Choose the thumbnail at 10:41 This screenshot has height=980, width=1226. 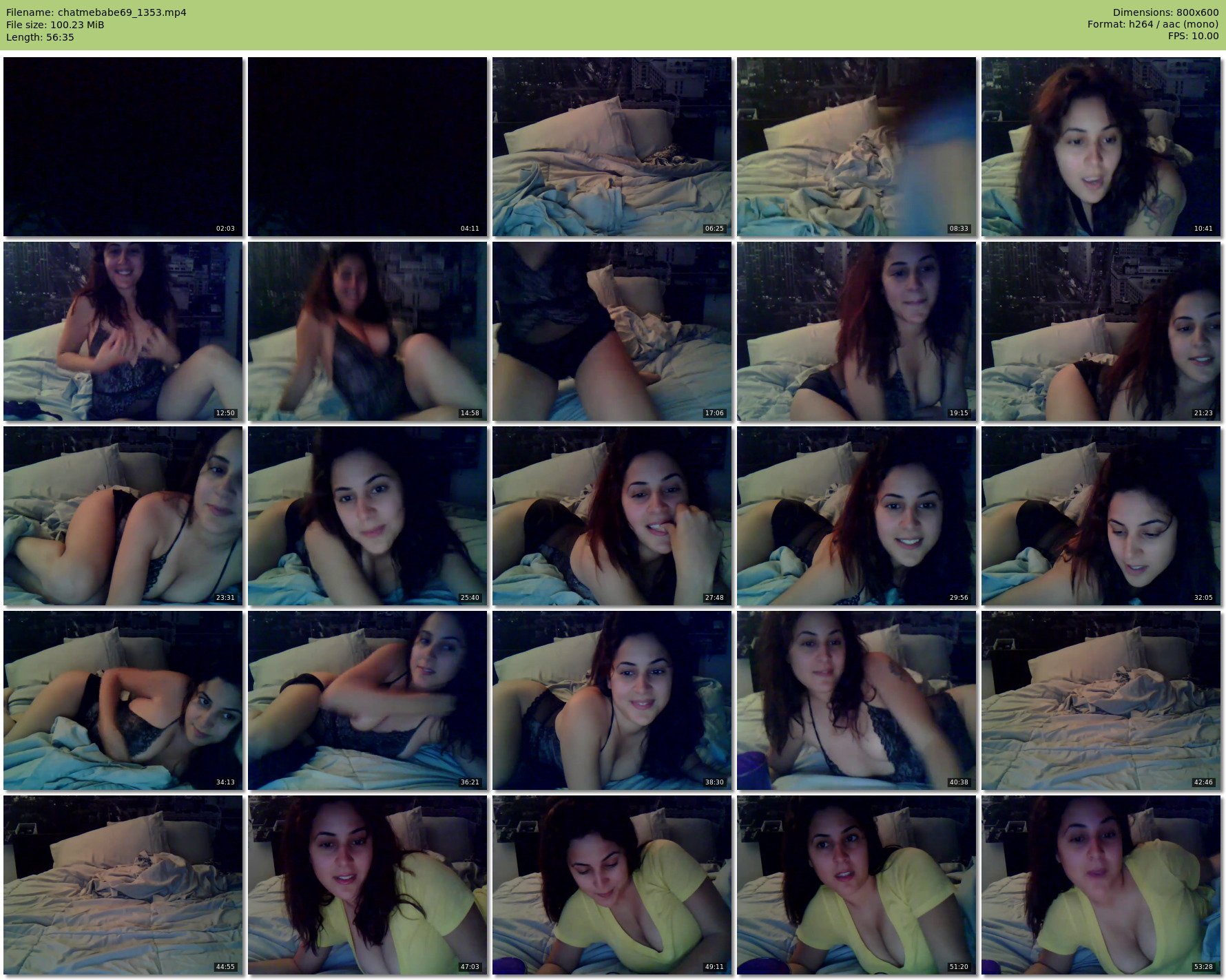coord(1101,147)
